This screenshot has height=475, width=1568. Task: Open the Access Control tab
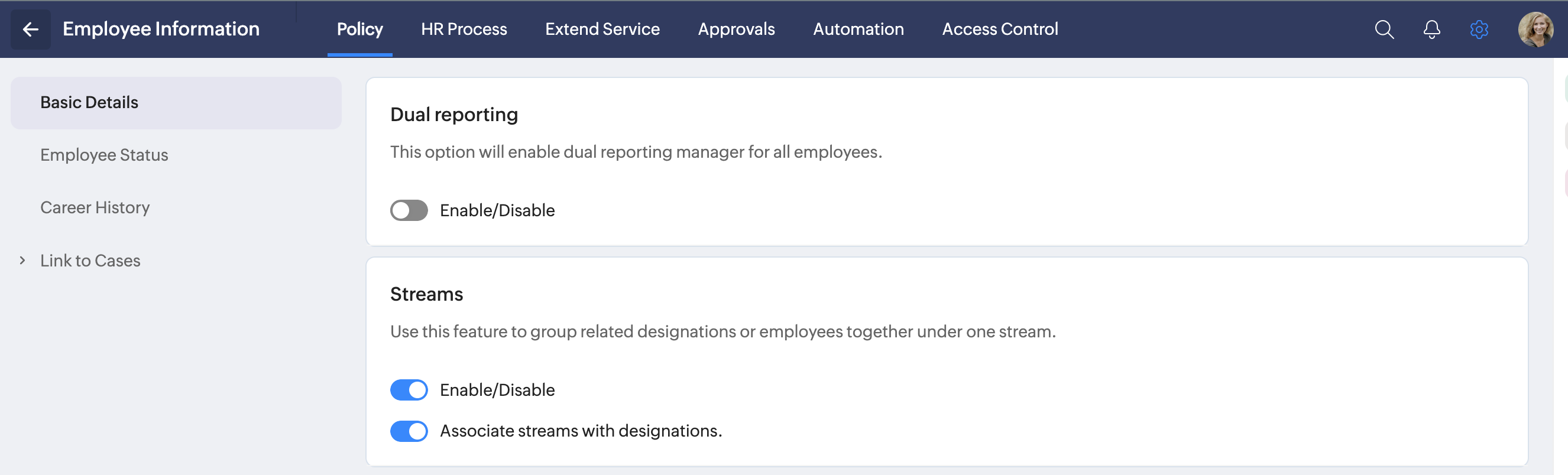point(999,29)
